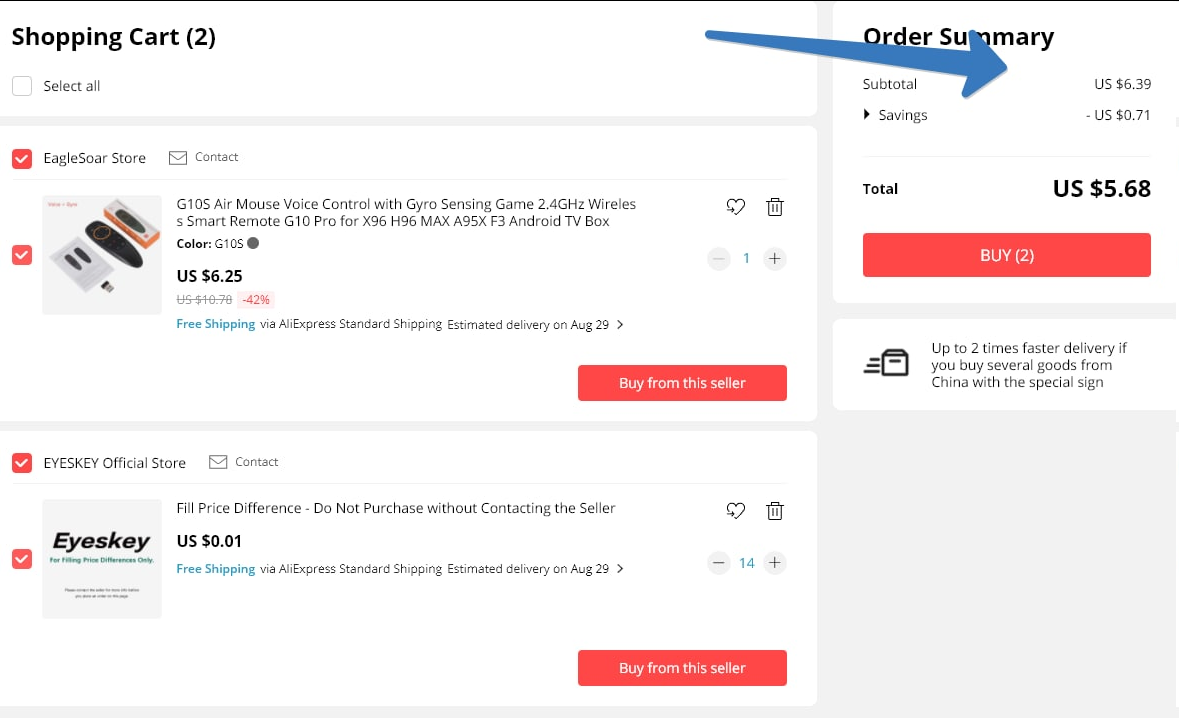Increase G10S Air Mouse quantity with plus
The height and width of the screenshot is (718, 1179).
[774, 259]
